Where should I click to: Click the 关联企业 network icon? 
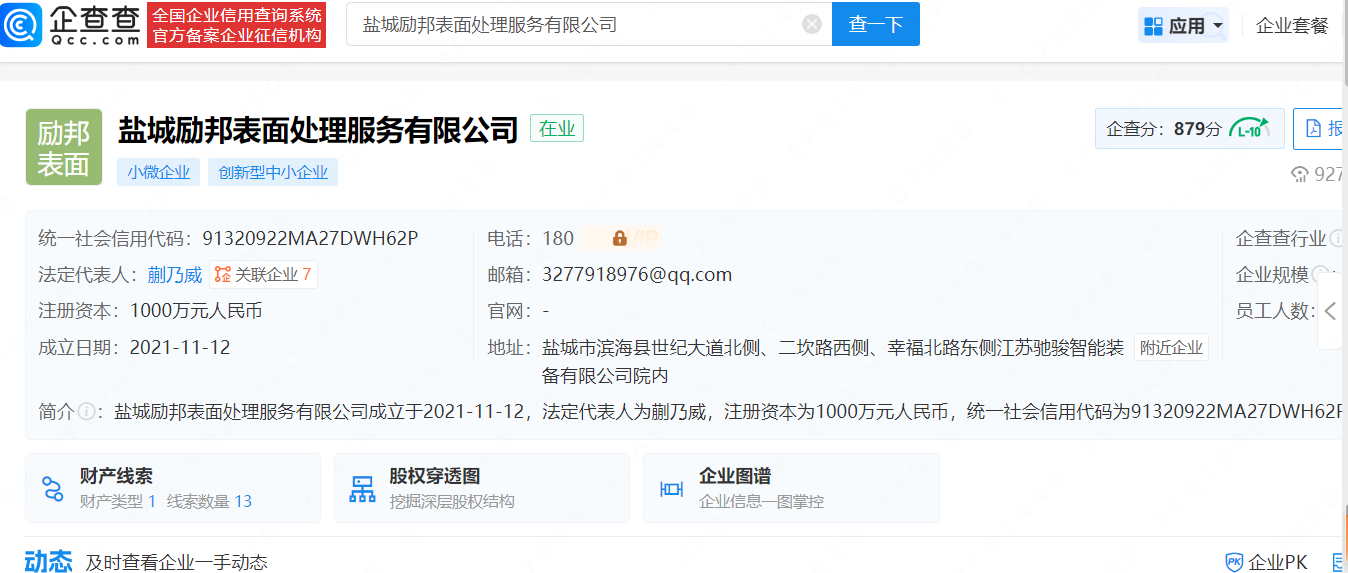(223, 274)
